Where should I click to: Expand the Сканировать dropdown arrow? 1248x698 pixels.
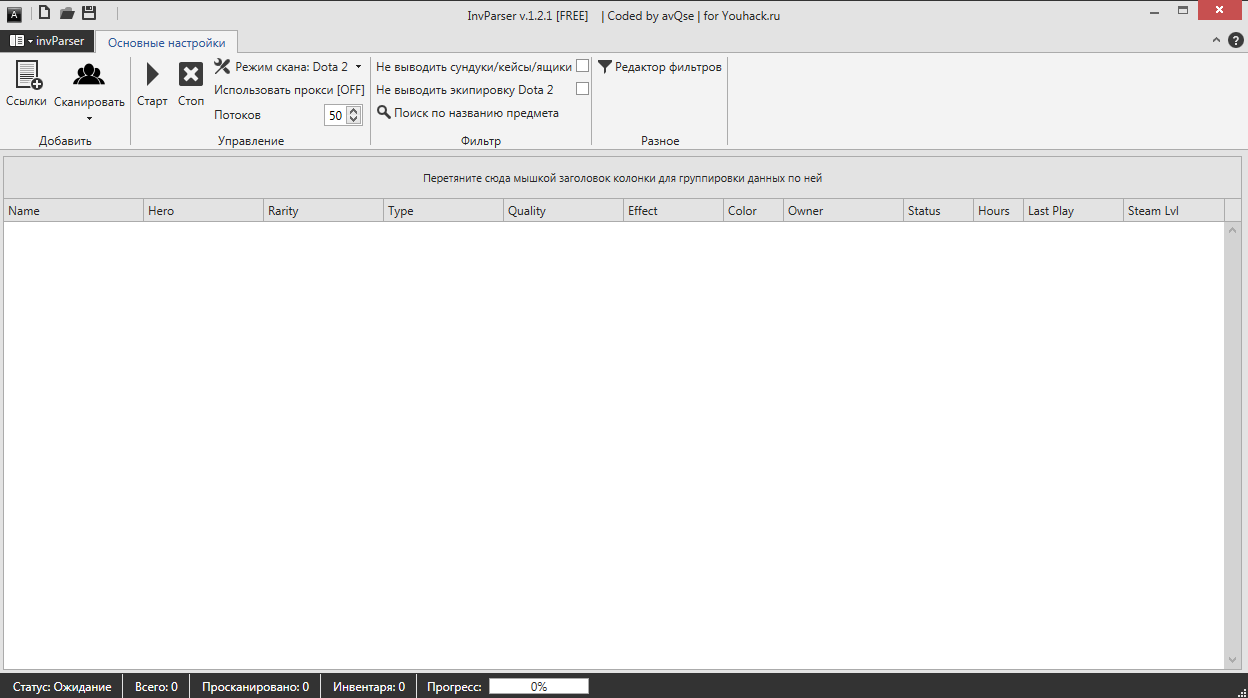89,119
